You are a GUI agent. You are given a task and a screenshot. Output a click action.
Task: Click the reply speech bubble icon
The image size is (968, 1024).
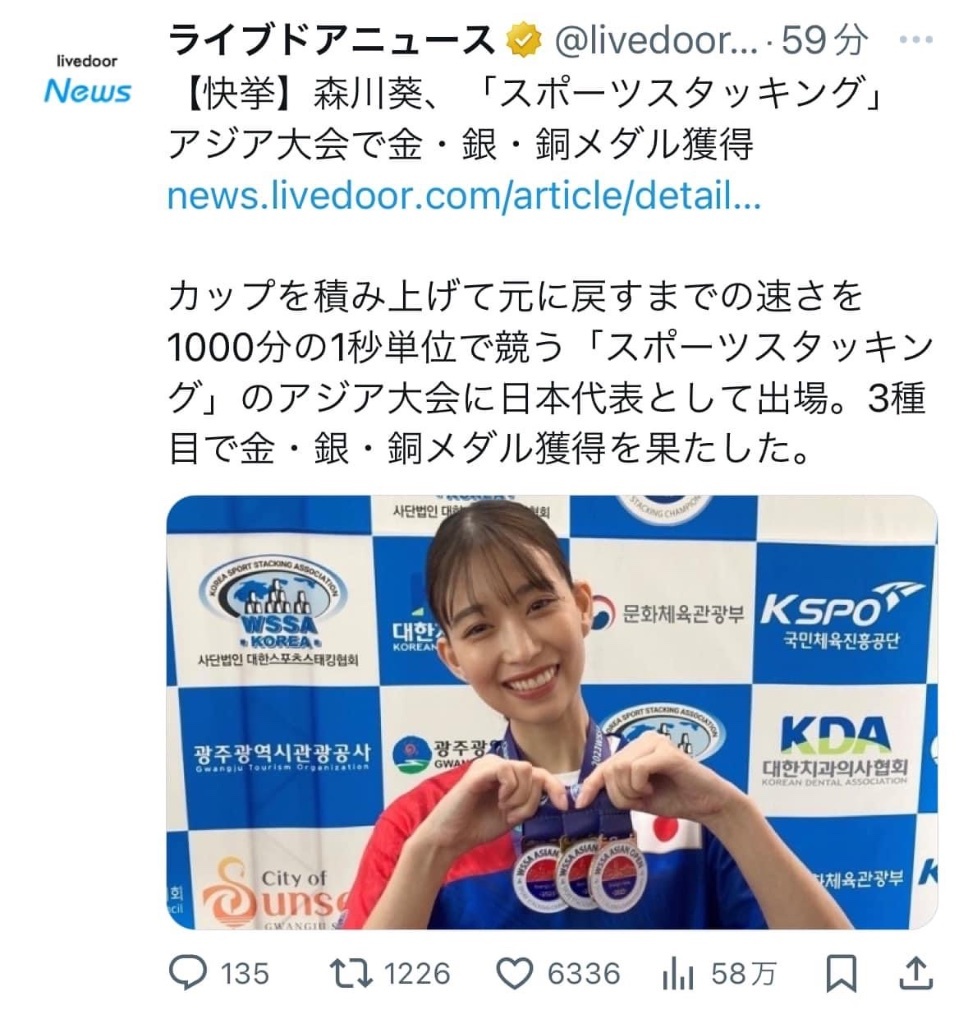[x=188, y=973]
